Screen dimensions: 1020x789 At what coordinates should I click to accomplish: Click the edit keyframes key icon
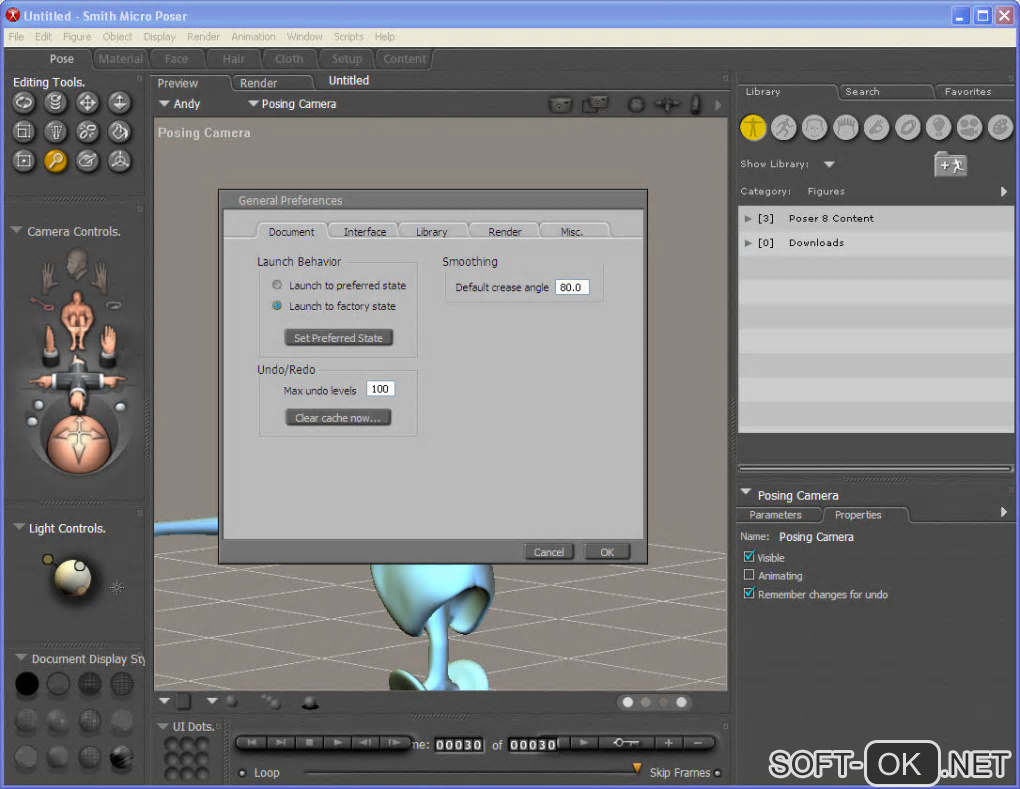(626, 743)
